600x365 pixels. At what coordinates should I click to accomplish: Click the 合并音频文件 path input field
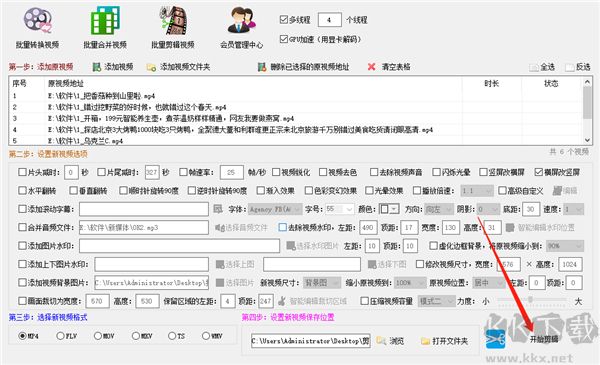pos(144,228)
